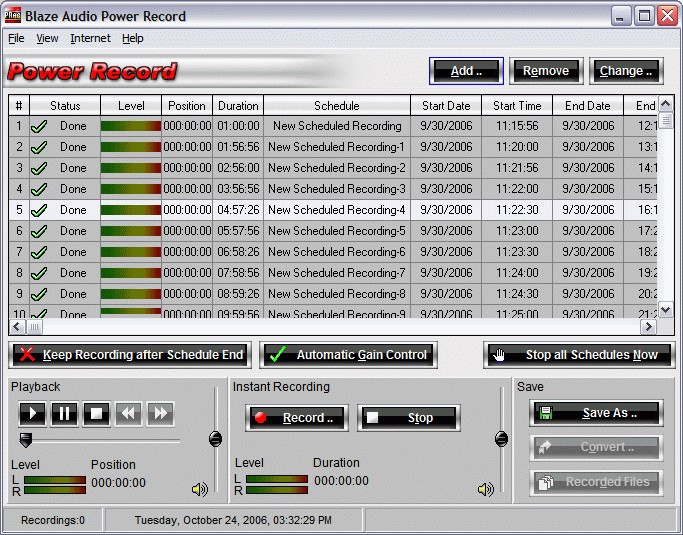Click the horizontal scroll left arrow

point(17,326)
